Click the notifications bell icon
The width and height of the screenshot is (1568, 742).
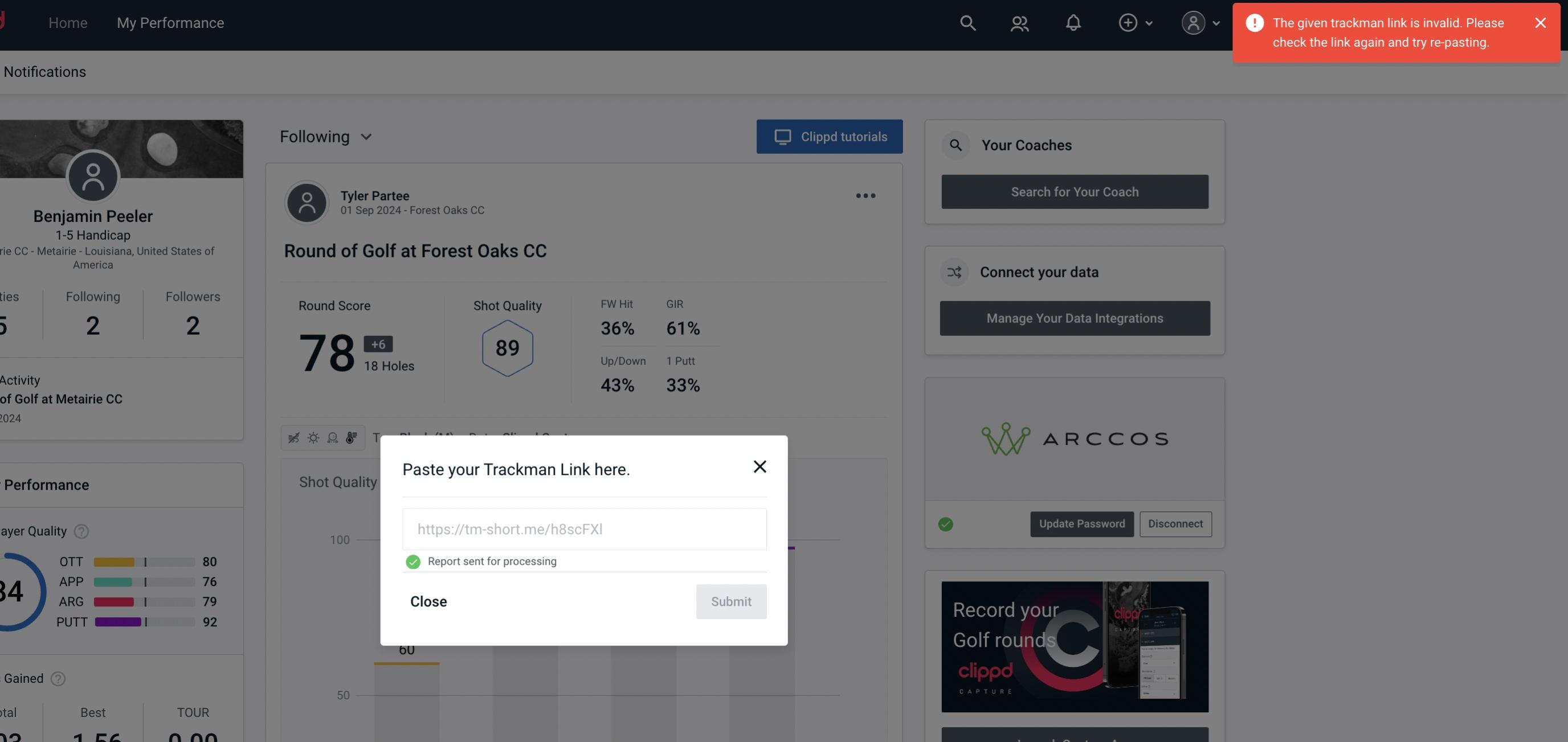coord(1073,22)
